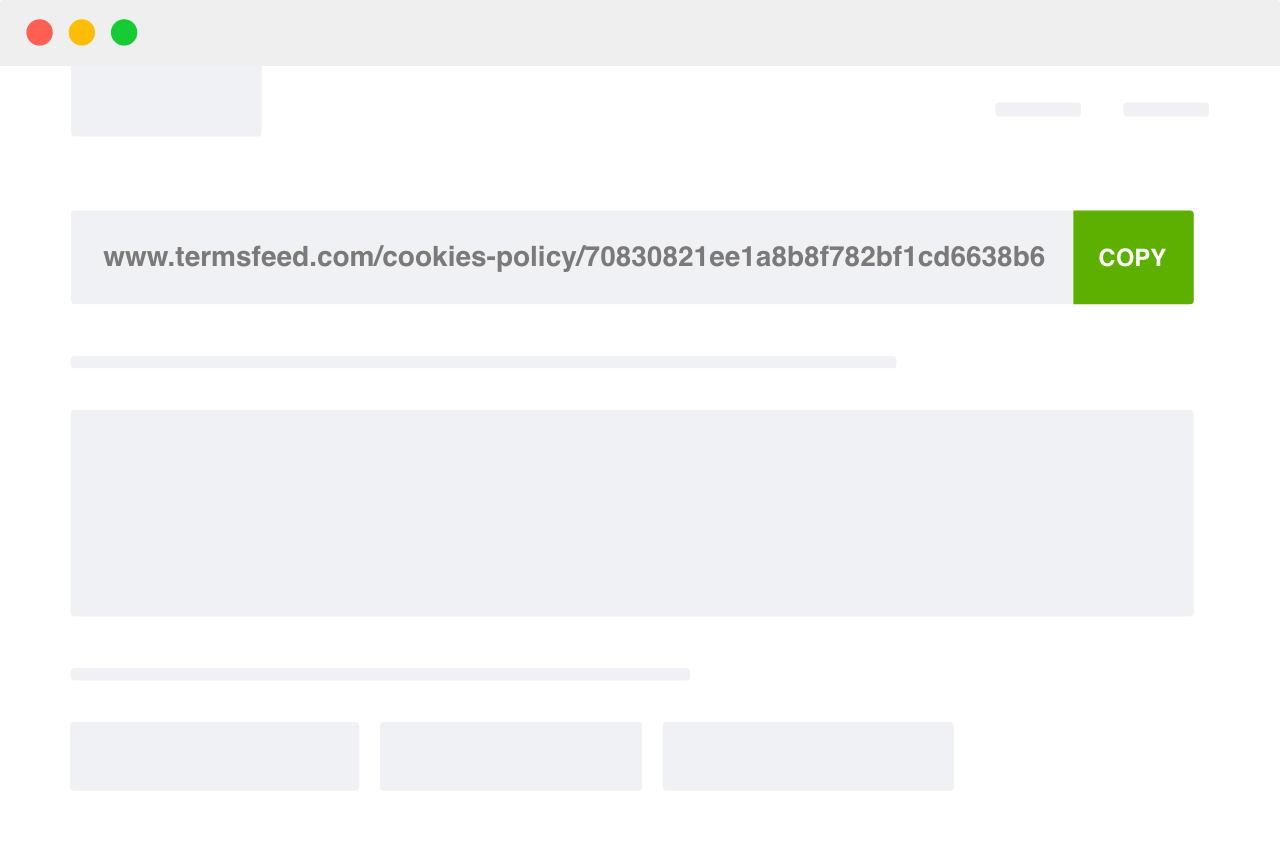Click the green COPY button
Viewport: 1280px width, 854px height.
(1133, 257)
